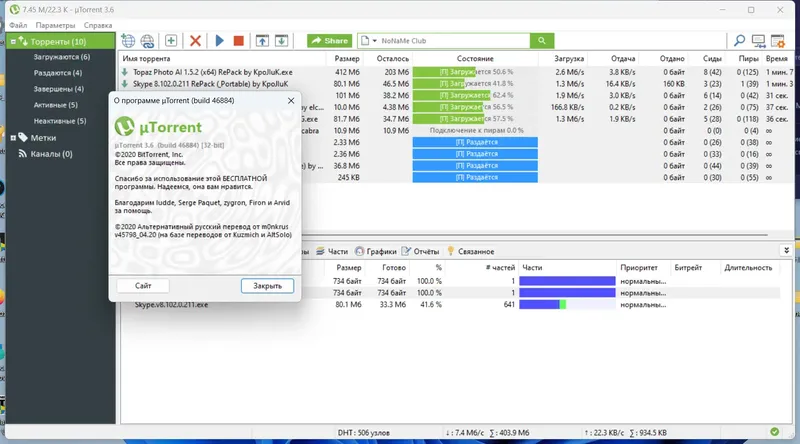Click the Каналы RSS feed icon

coord(22,153)
